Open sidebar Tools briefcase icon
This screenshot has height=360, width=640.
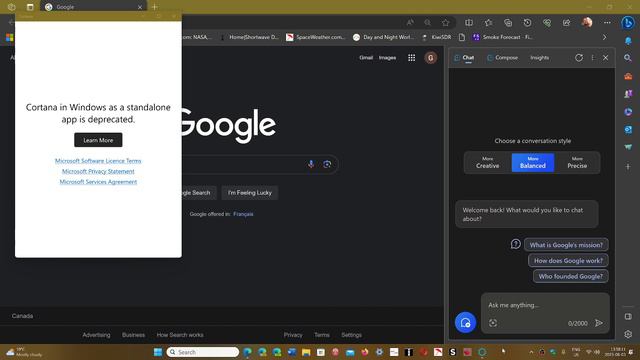pyautogui.click(x=628, y=76)
